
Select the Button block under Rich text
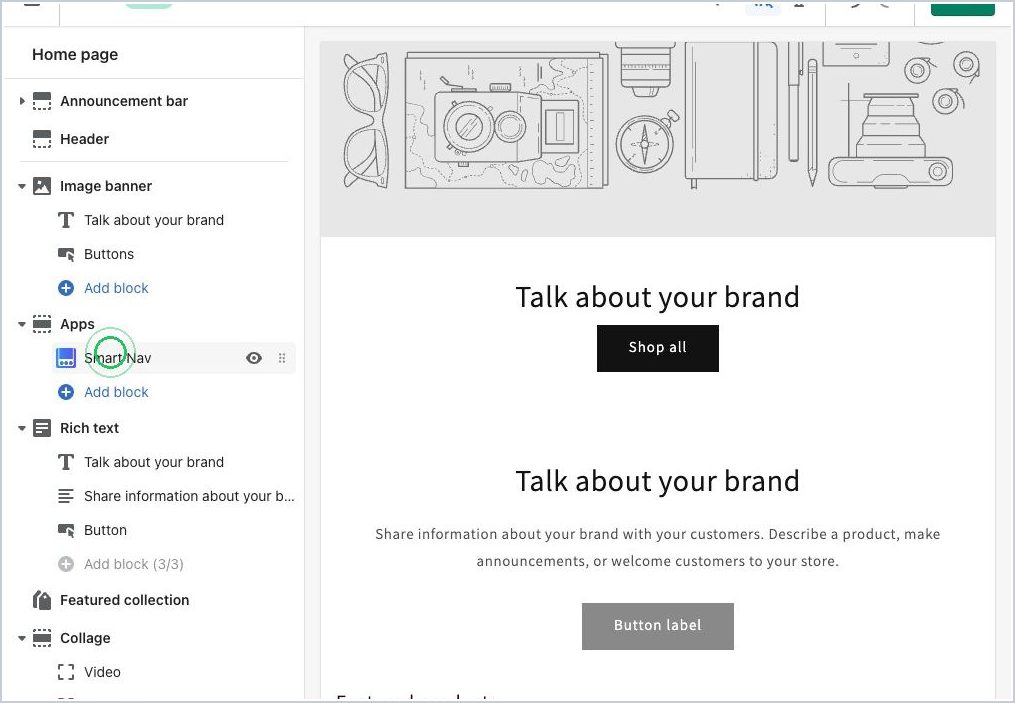[105, 531]
